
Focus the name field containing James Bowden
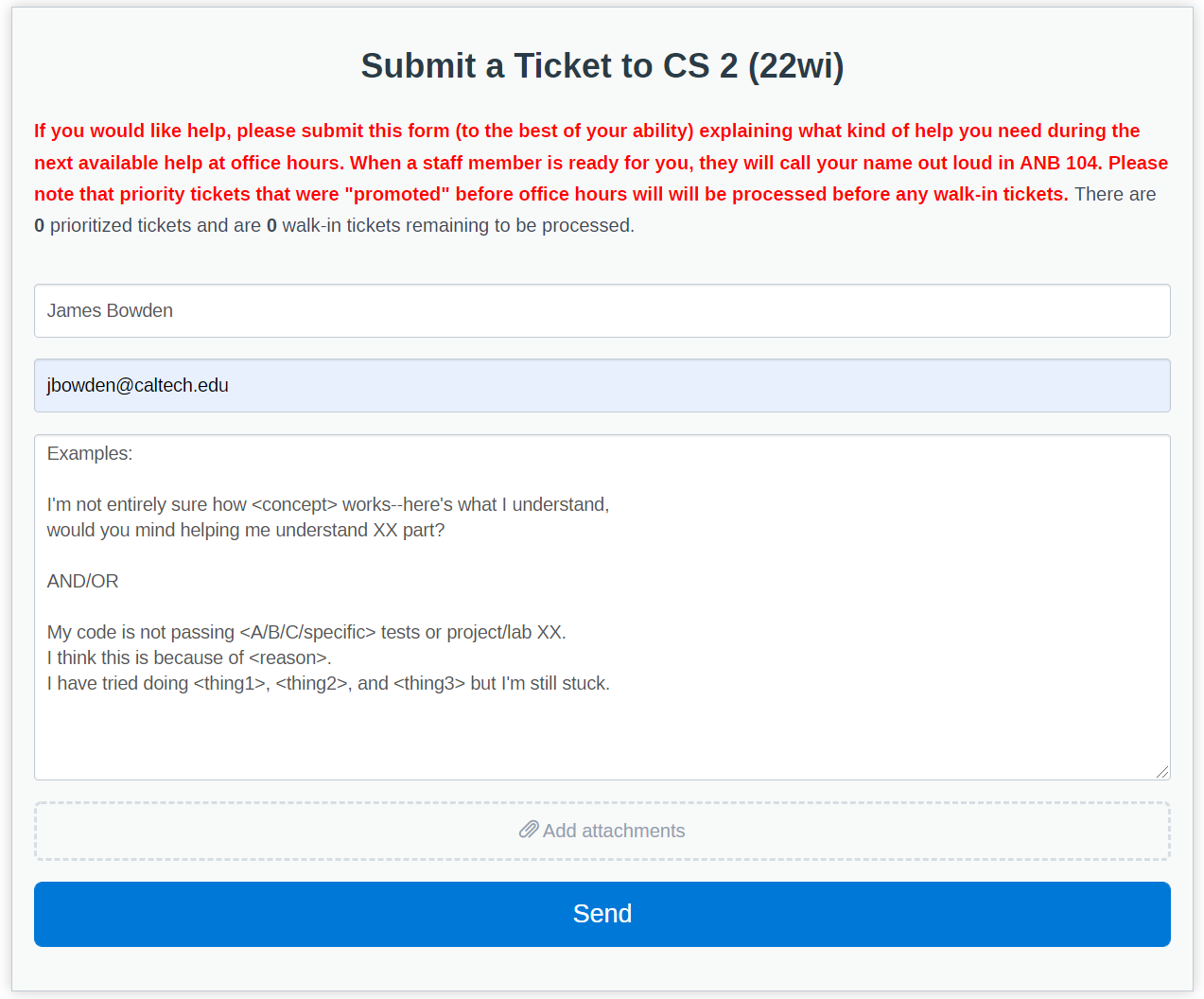pos(602,310)
